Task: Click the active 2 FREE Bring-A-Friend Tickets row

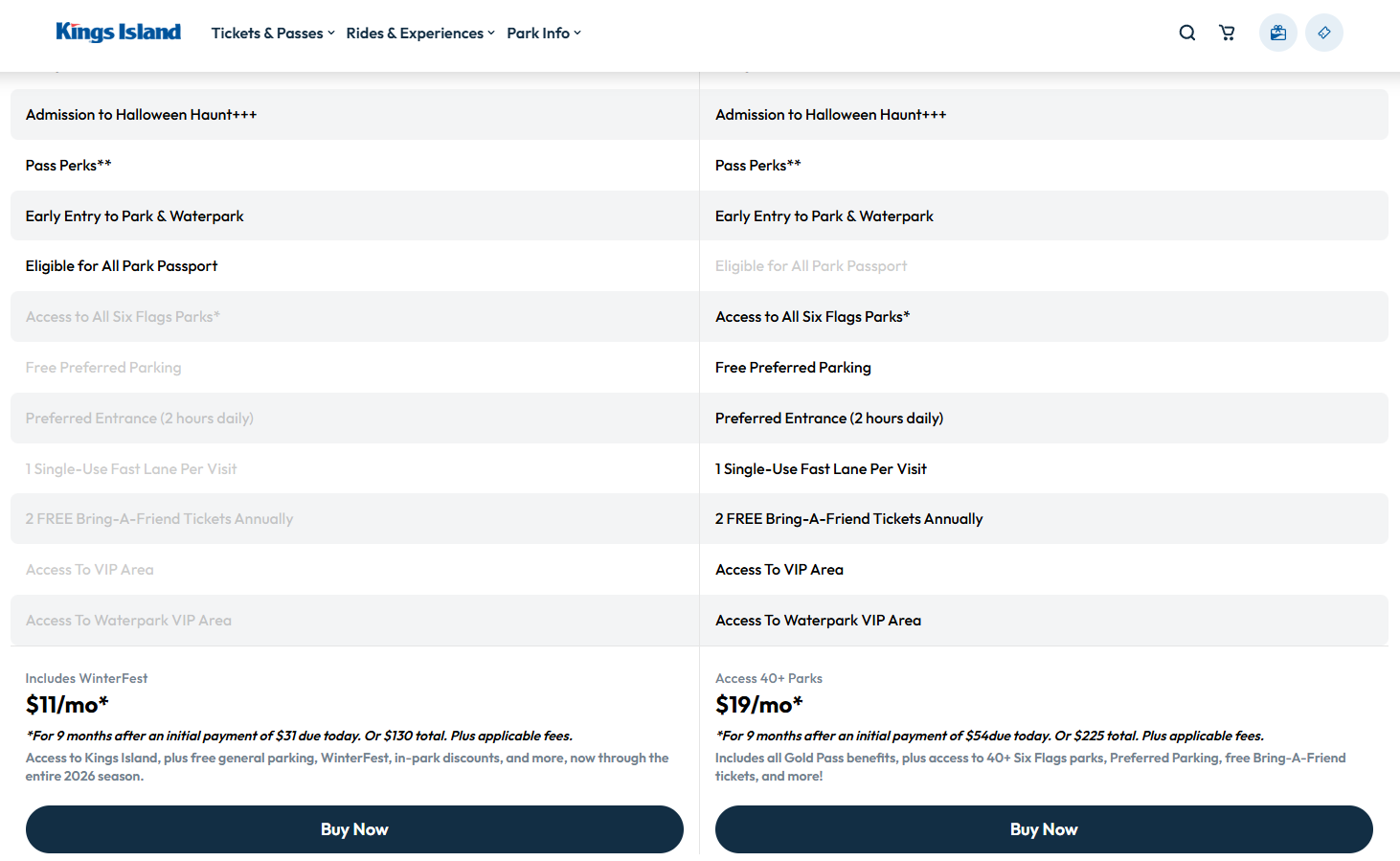Action: (x=848, y=519)
